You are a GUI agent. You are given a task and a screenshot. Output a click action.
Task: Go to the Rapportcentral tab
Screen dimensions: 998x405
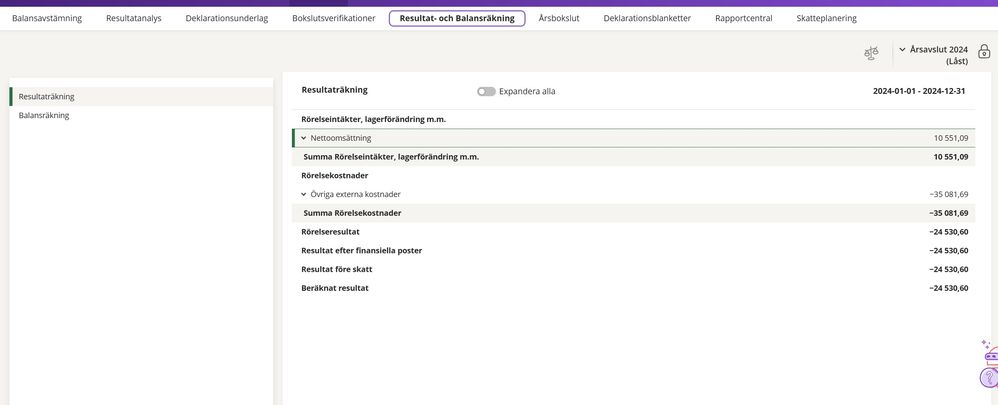743,18
